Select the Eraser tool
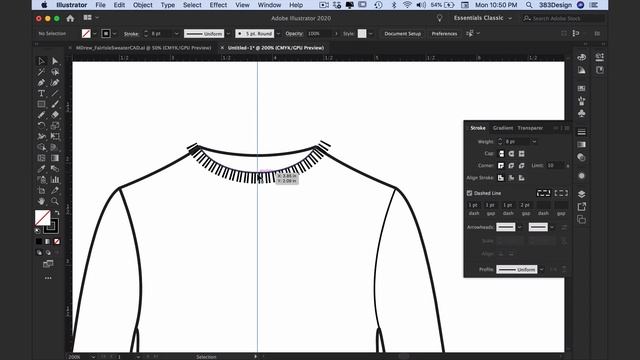 [x=55, y=115]
